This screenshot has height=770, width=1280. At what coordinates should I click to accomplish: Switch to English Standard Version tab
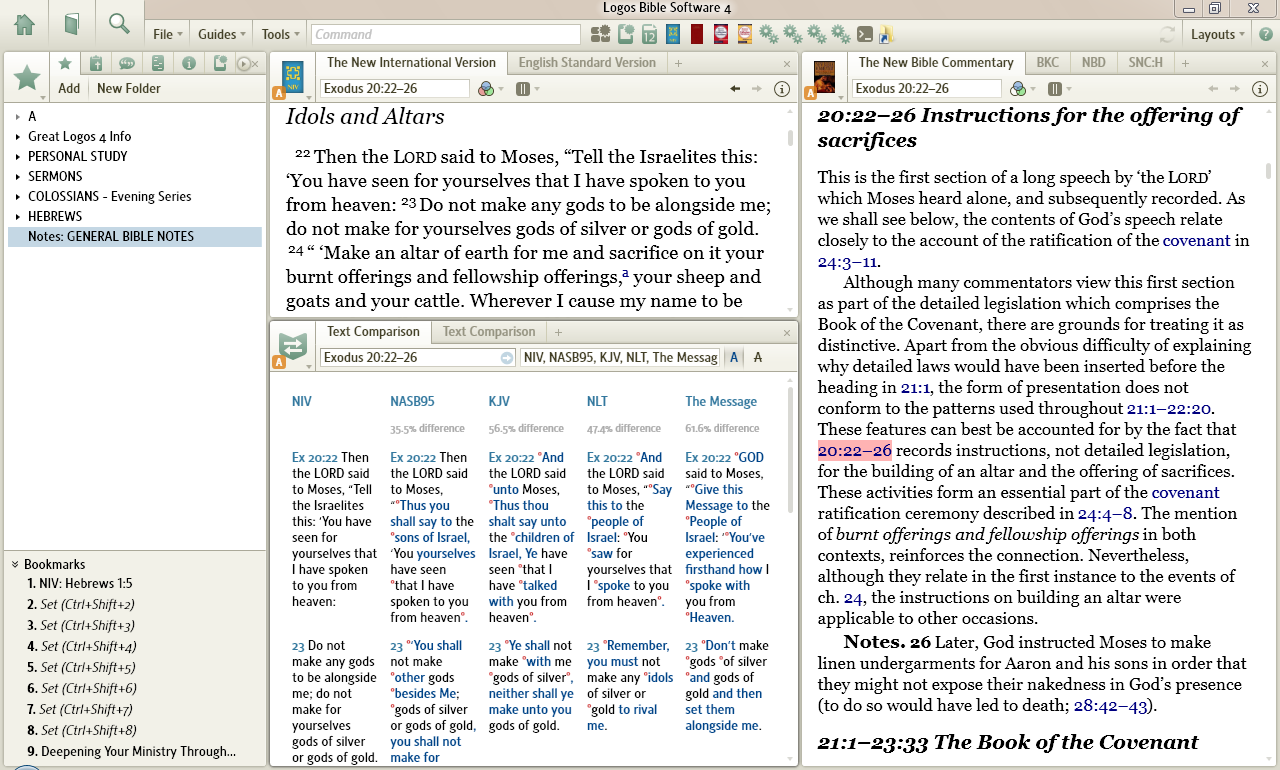point(587,63)
